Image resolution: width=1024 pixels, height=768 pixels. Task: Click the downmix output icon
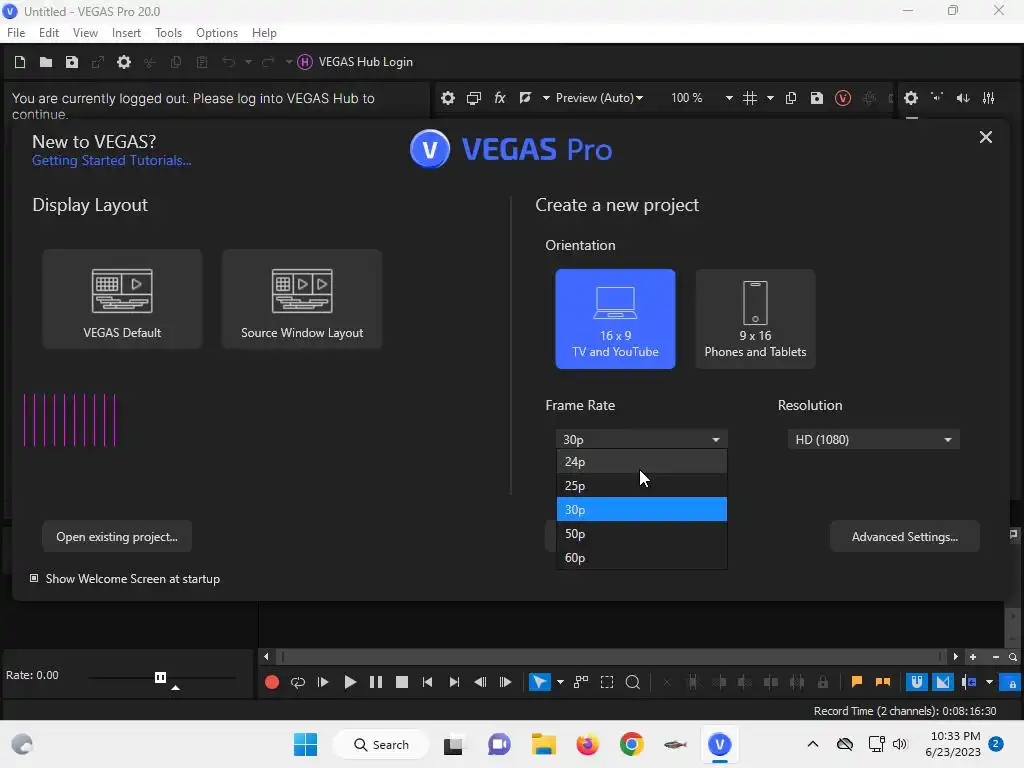point(937,98)
